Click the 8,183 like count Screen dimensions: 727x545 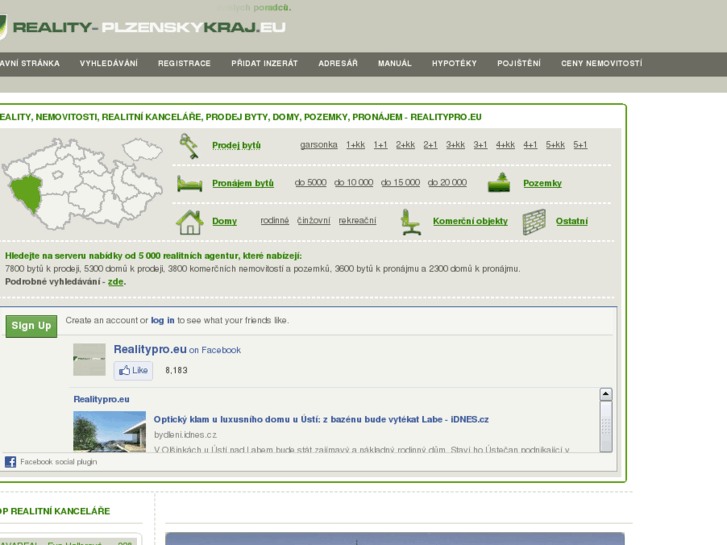(x=176, y=371)
